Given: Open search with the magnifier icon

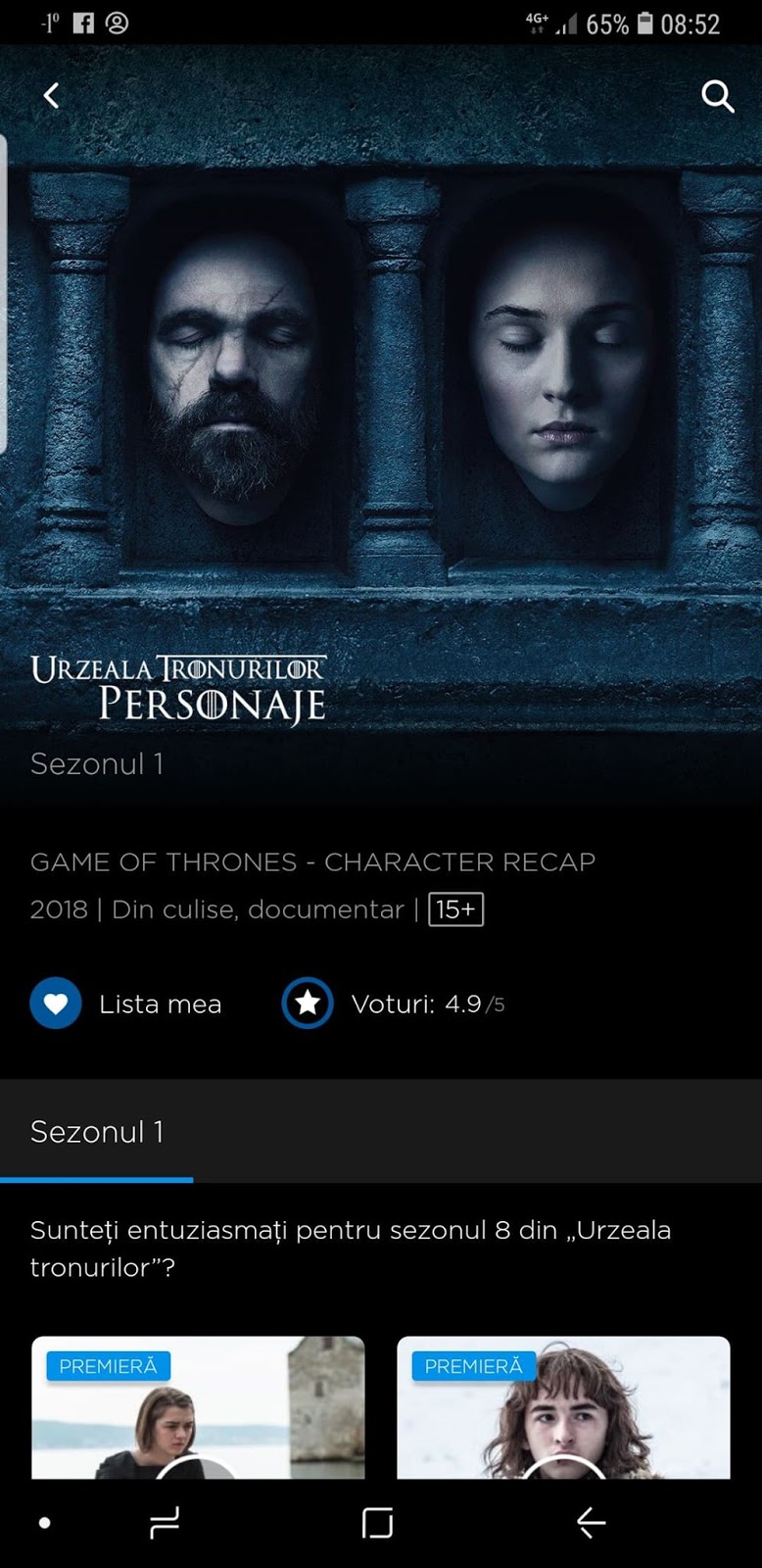Looking at the screenshot, I should [718, 96].
